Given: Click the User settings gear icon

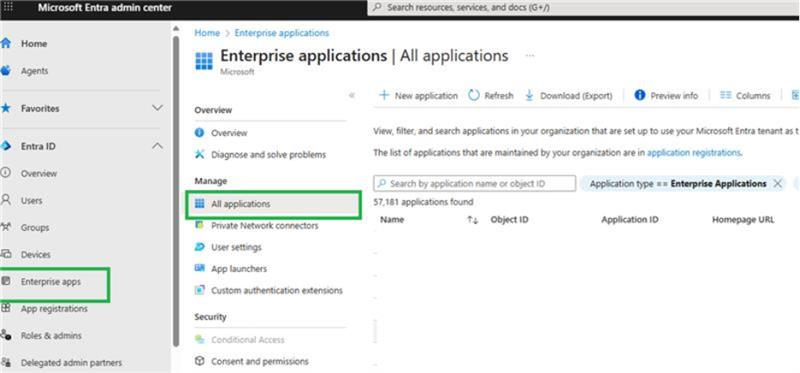Looking at the screenshot, I should pyautogui.click(x=199, y=247).
